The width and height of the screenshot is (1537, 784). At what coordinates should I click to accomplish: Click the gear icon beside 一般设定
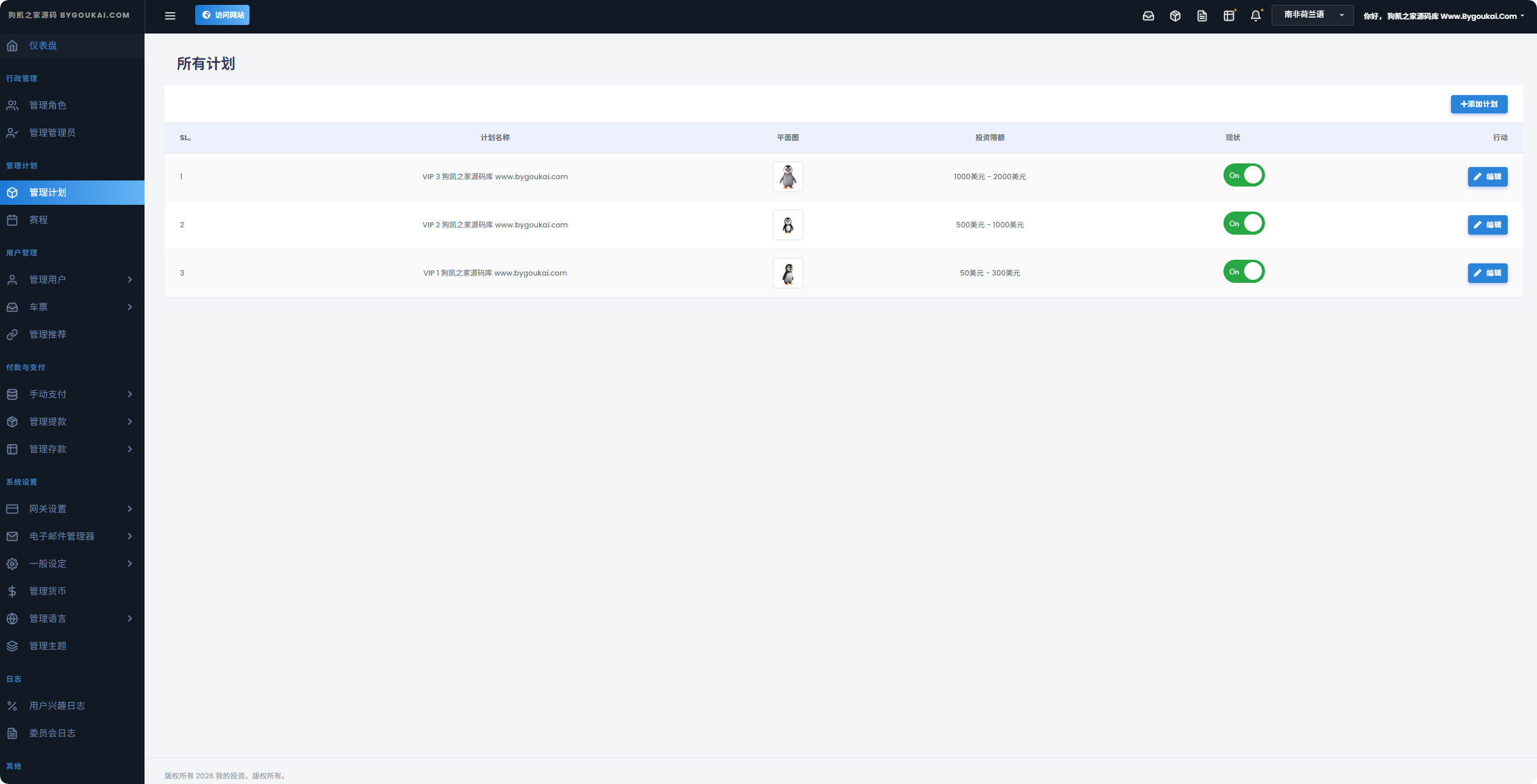point(12,563)
